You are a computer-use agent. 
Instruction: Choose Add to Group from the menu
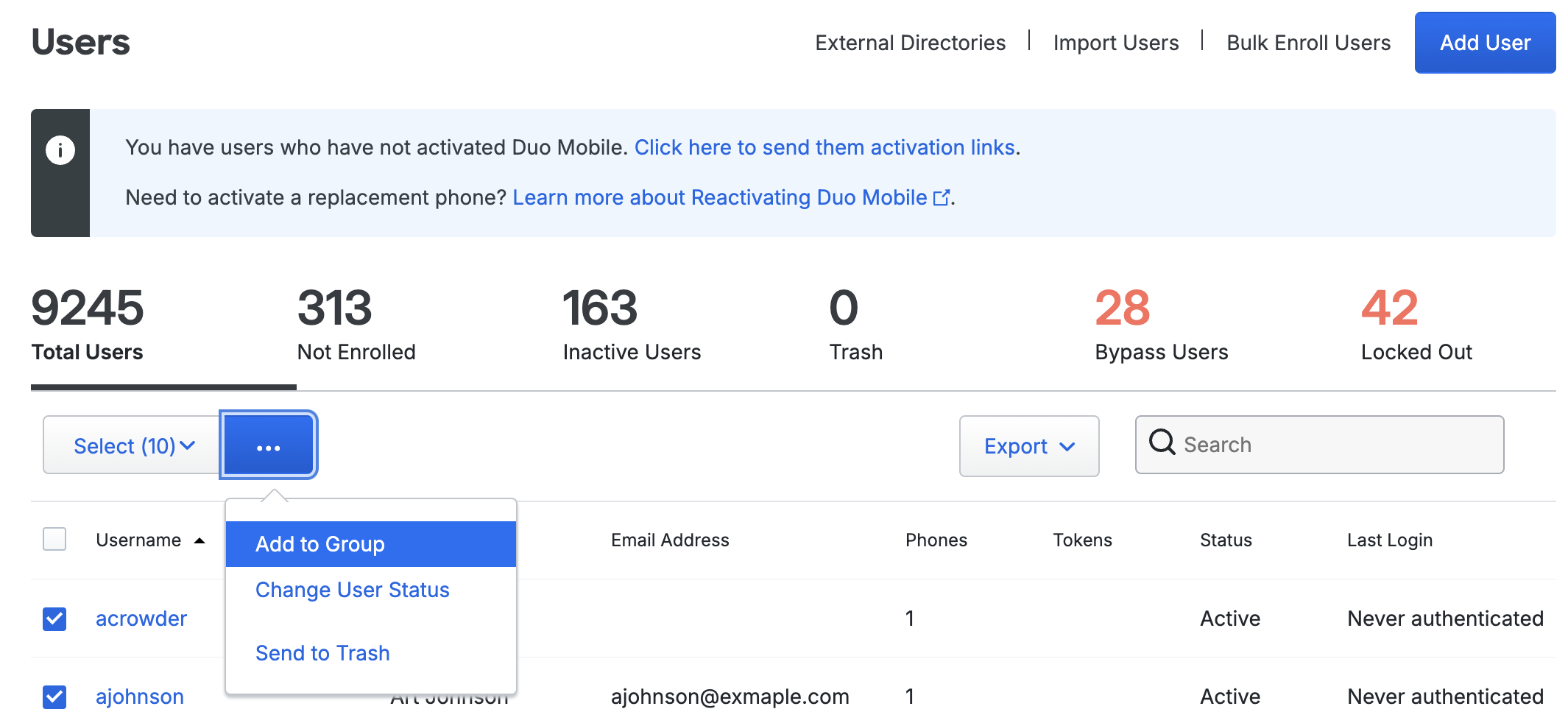point(319,543)
